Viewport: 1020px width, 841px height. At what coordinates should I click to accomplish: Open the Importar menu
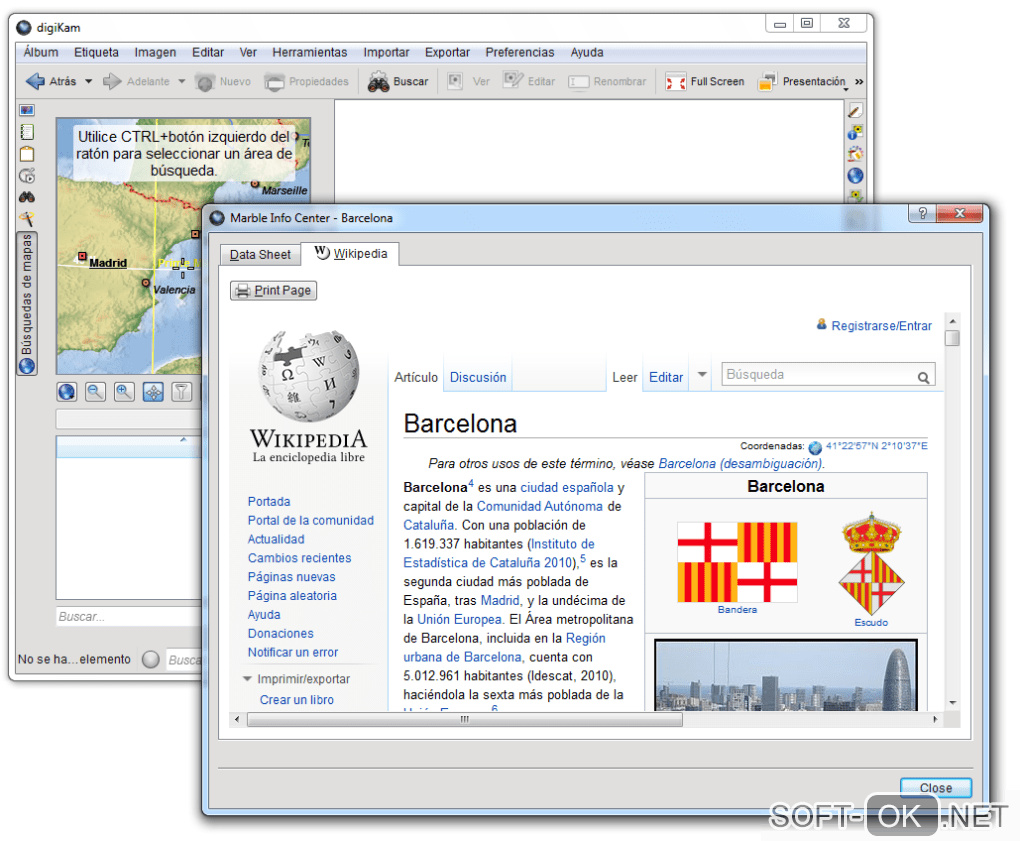pos(386,52)
